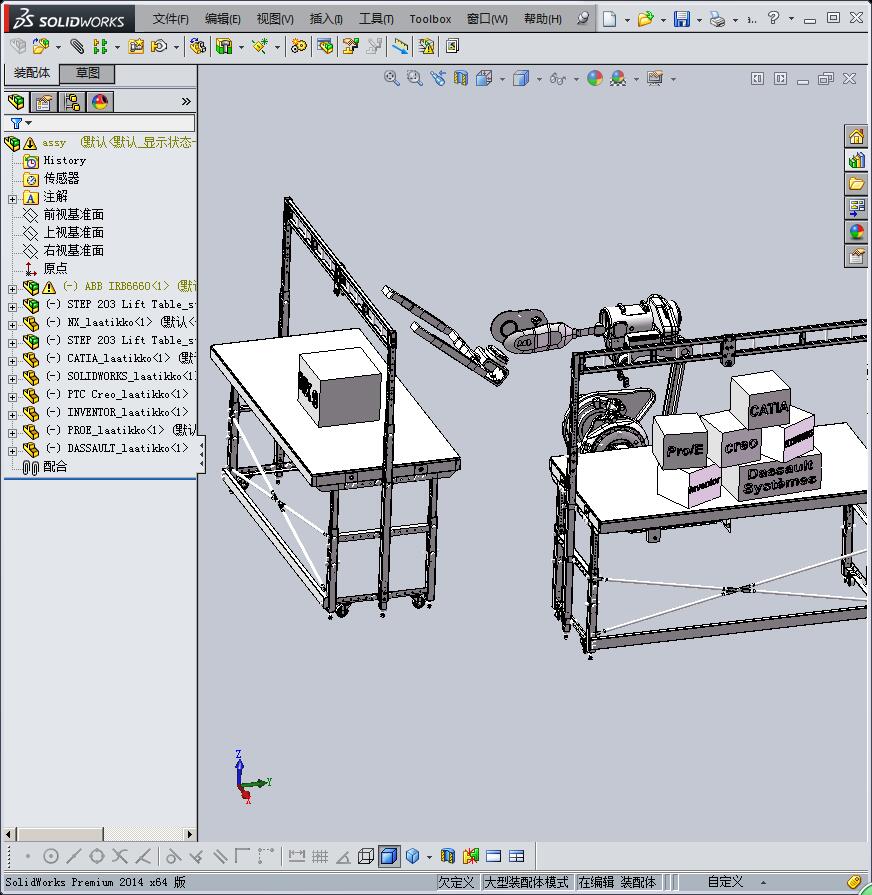Click the Help question mark icon

(773, 18)
